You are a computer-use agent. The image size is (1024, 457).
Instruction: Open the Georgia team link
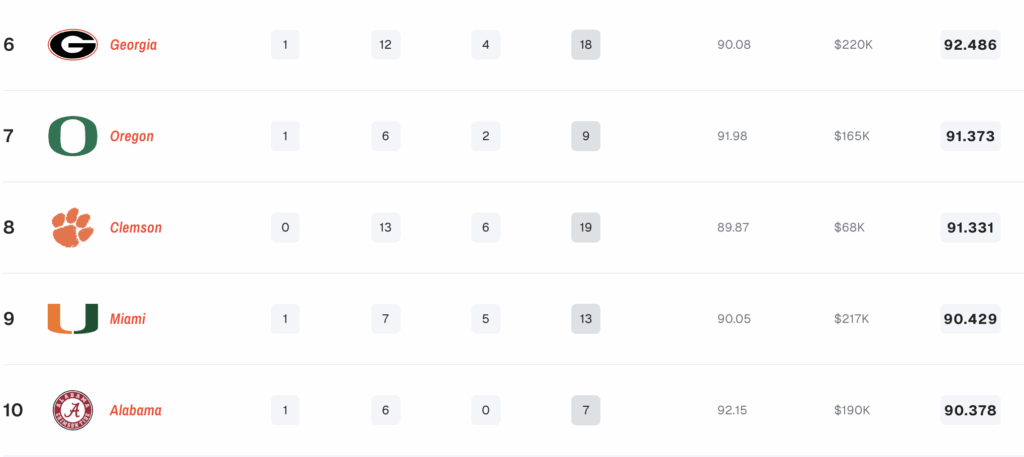pyautogui.click(x=133, y=45)
